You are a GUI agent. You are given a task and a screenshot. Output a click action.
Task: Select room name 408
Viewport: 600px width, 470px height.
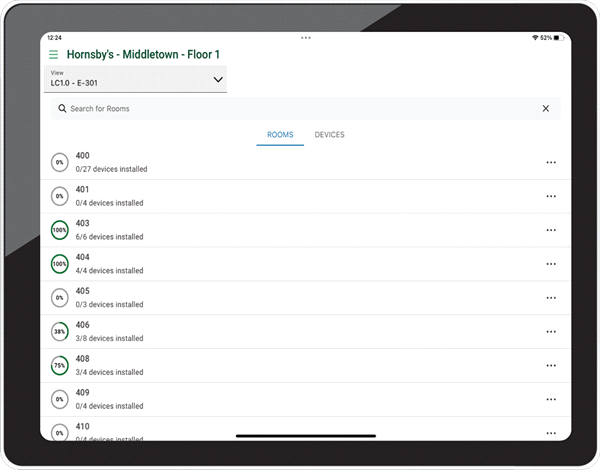coord(82,359)
